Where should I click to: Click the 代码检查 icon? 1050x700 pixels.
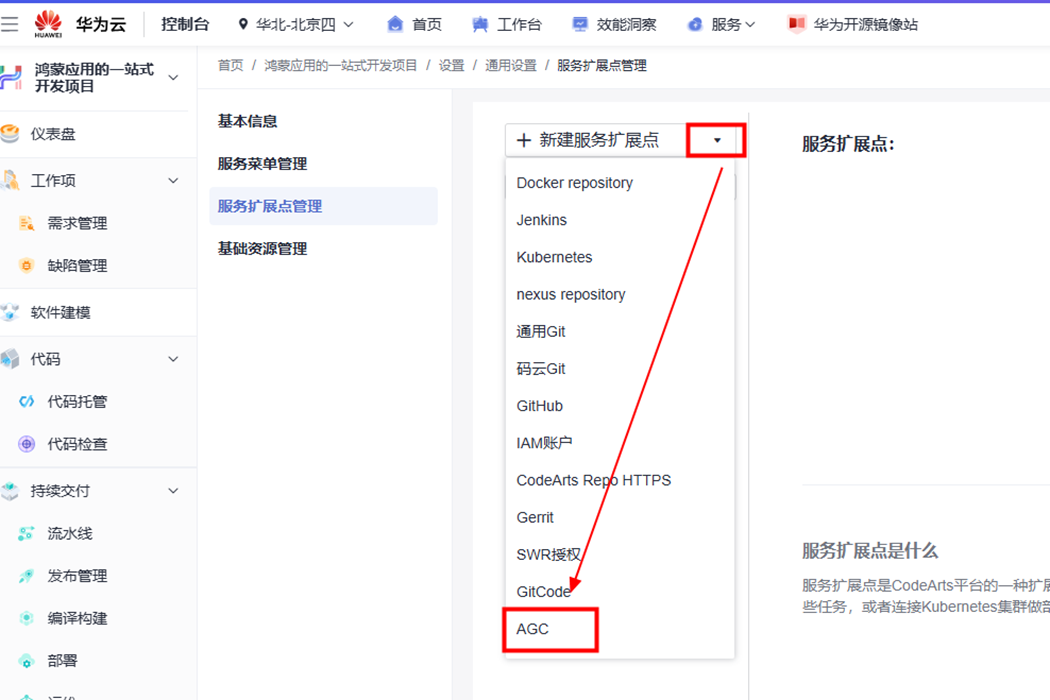coord(26,444)
